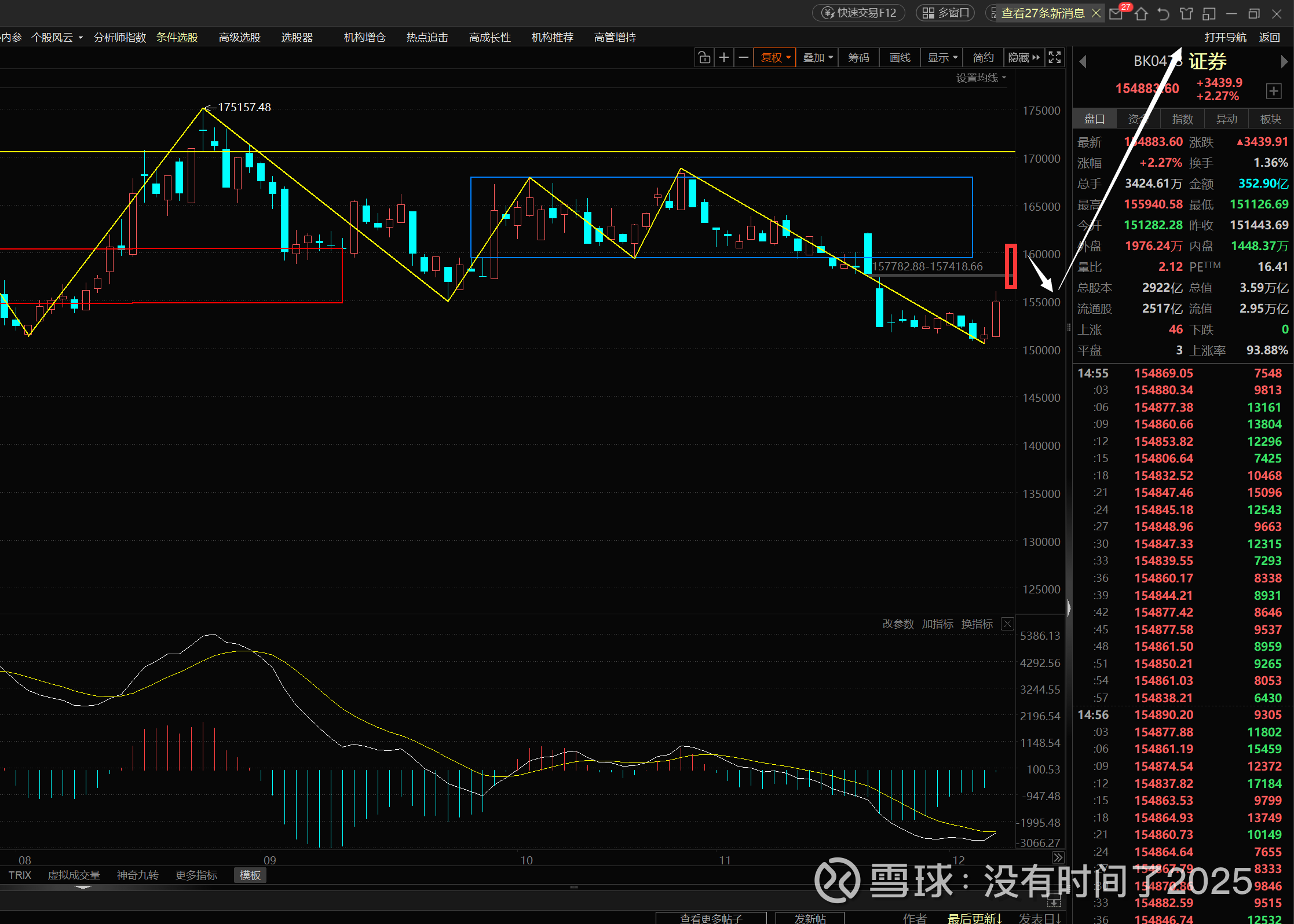The width and height of the screenshot is (1294, 924).
Task: Select 条件选股 menu item
Action: click(177, 38)
